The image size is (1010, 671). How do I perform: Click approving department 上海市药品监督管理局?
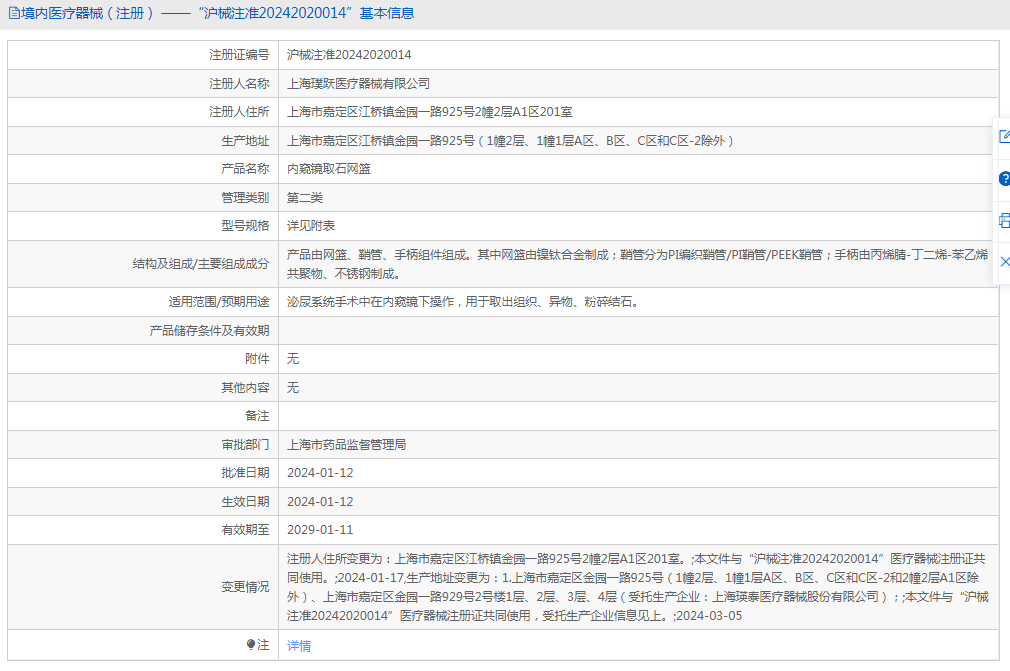[x=347, y=444]
